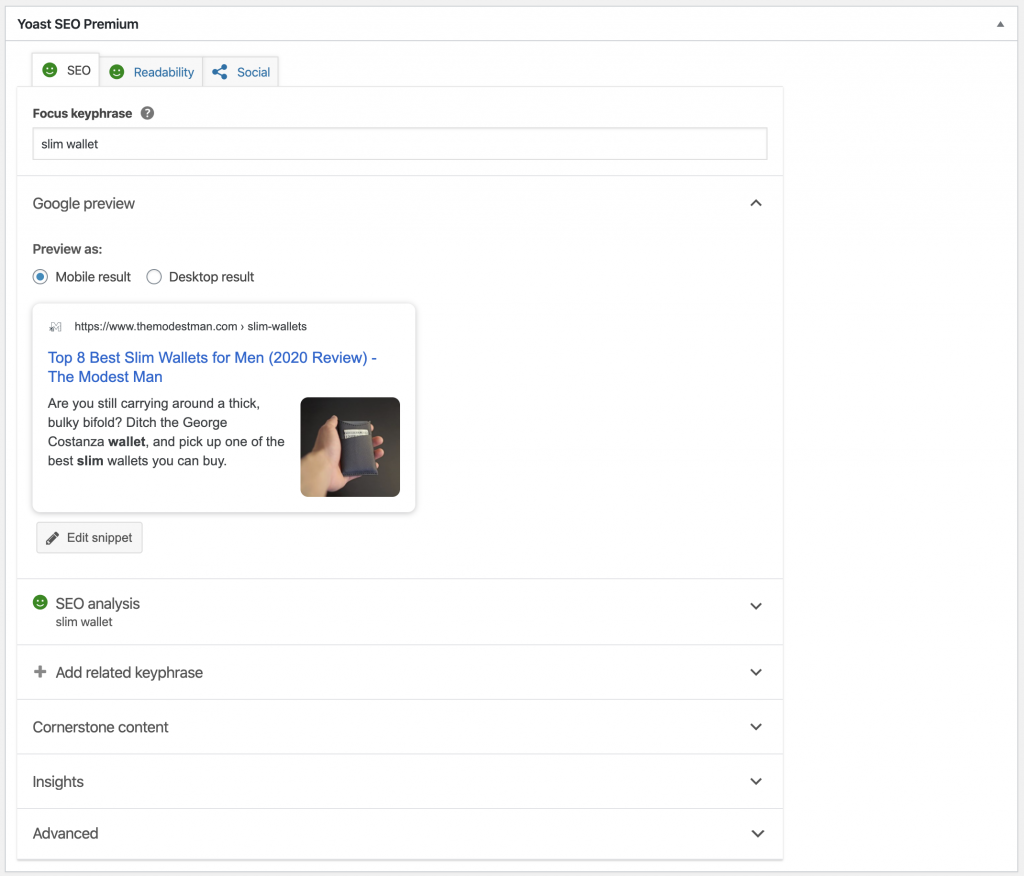Viewport: 1024px width, 876px height.
Task: Expand the Advanced section chevron
Action: click(757, 834)
